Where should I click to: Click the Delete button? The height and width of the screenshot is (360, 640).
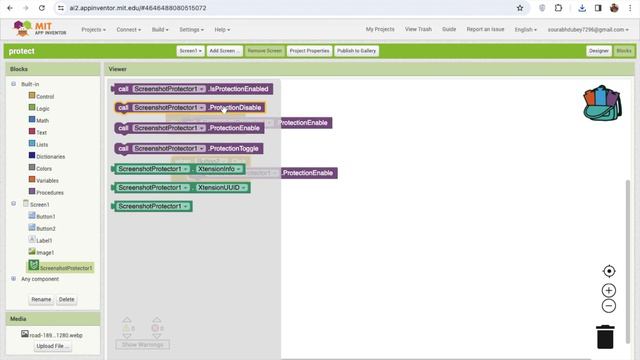pyautogui.click(x=67, y=299)
